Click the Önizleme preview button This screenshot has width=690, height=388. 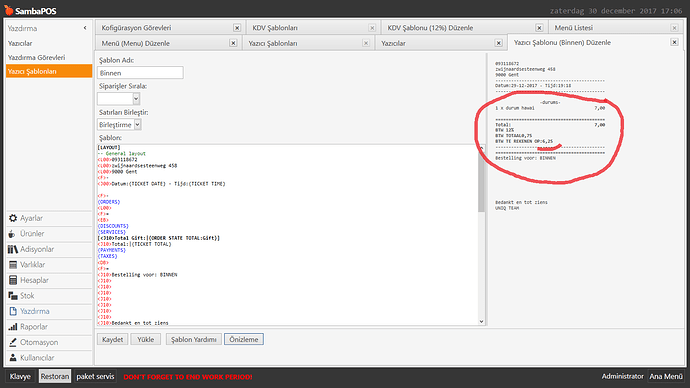point(244,339)
